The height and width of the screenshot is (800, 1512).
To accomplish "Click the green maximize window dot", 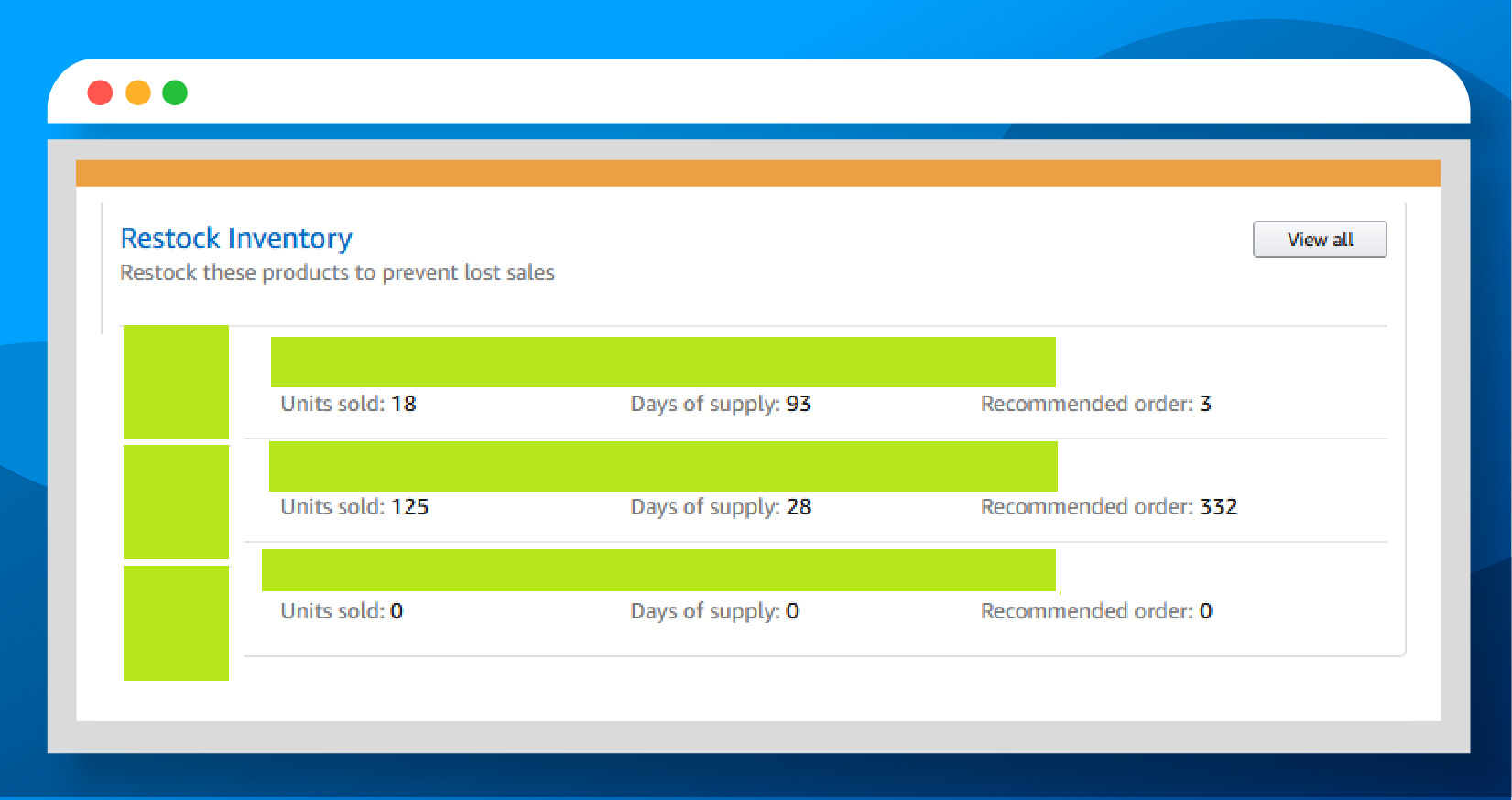I will 175,92.
